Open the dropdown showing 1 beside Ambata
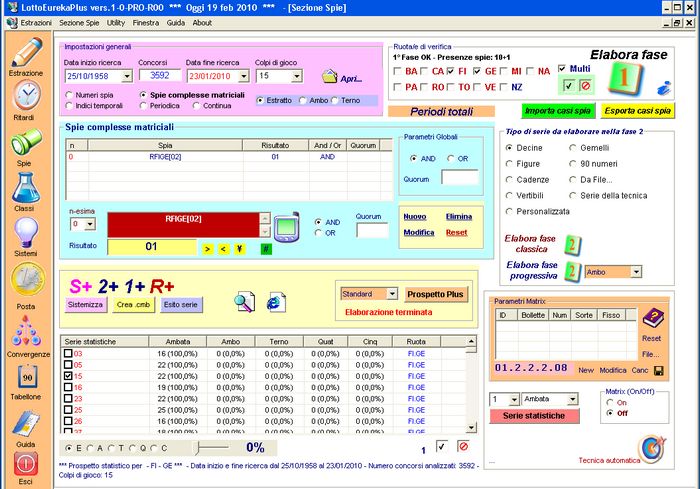 (514, 399)
